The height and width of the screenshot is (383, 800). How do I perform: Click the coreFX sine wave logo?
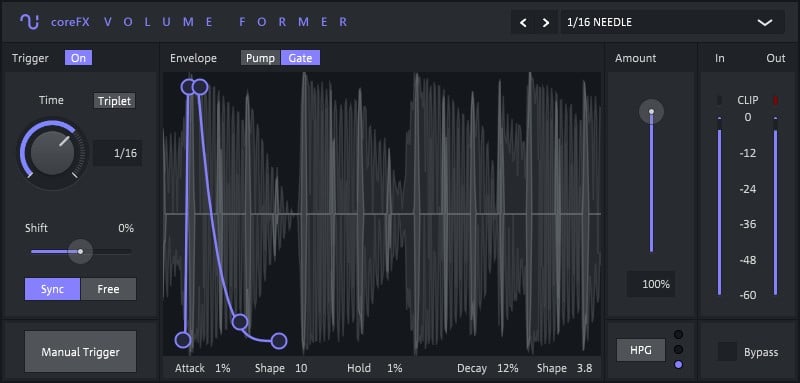click(30, 22)
